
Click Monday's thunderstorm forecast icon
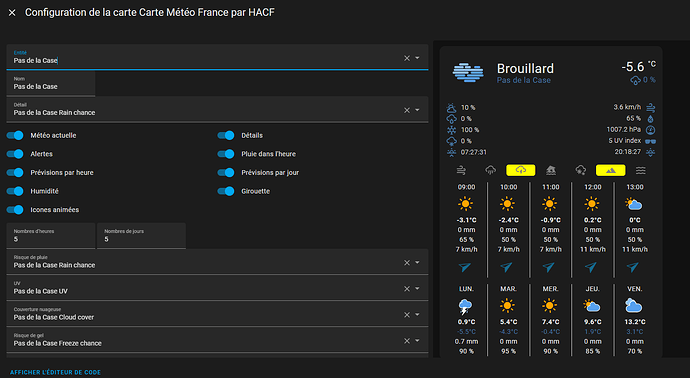pyautogui.click(x=465, y=306)
